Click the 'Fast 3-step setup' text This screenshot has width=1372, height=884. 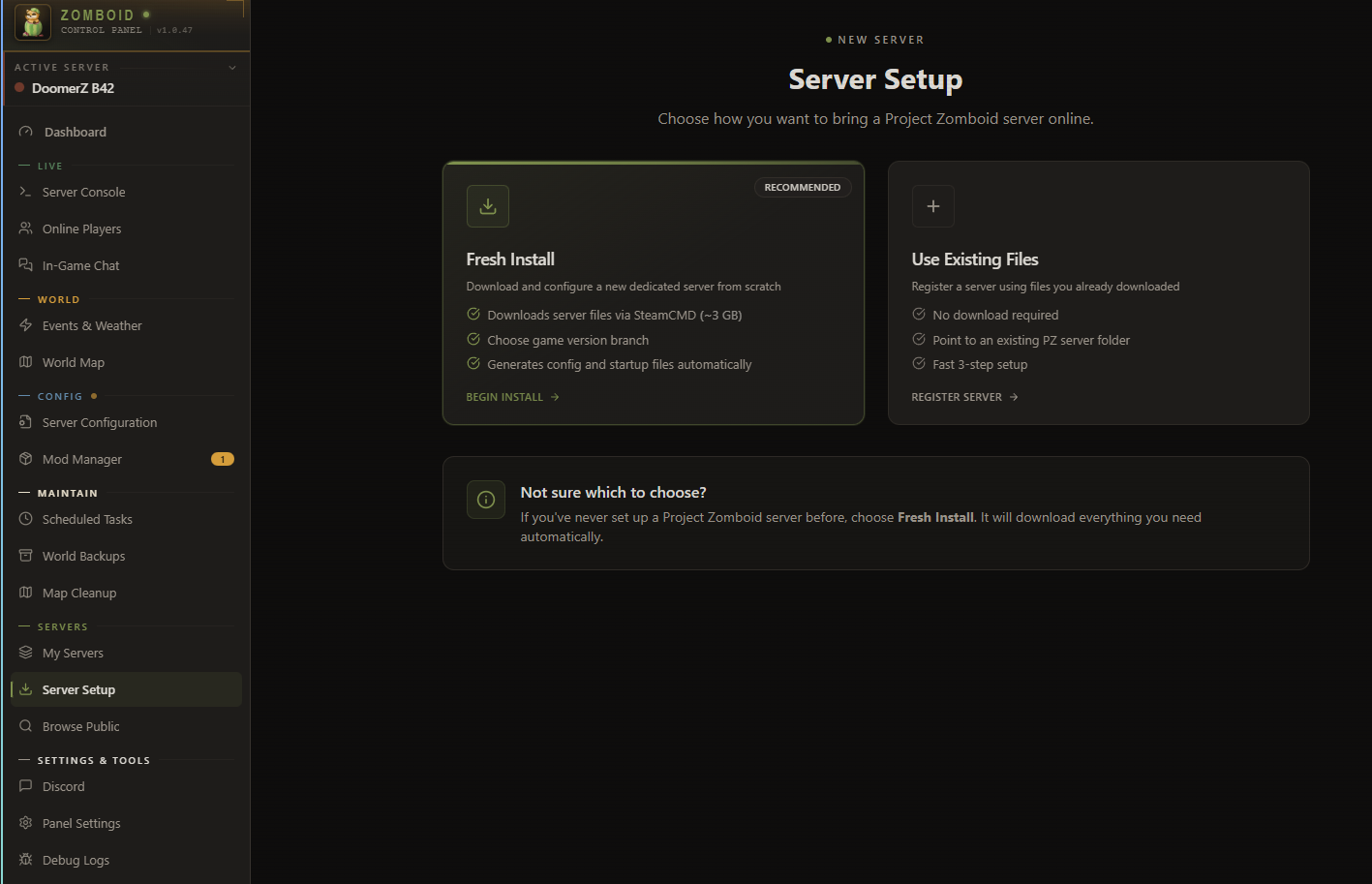point(980,364)
